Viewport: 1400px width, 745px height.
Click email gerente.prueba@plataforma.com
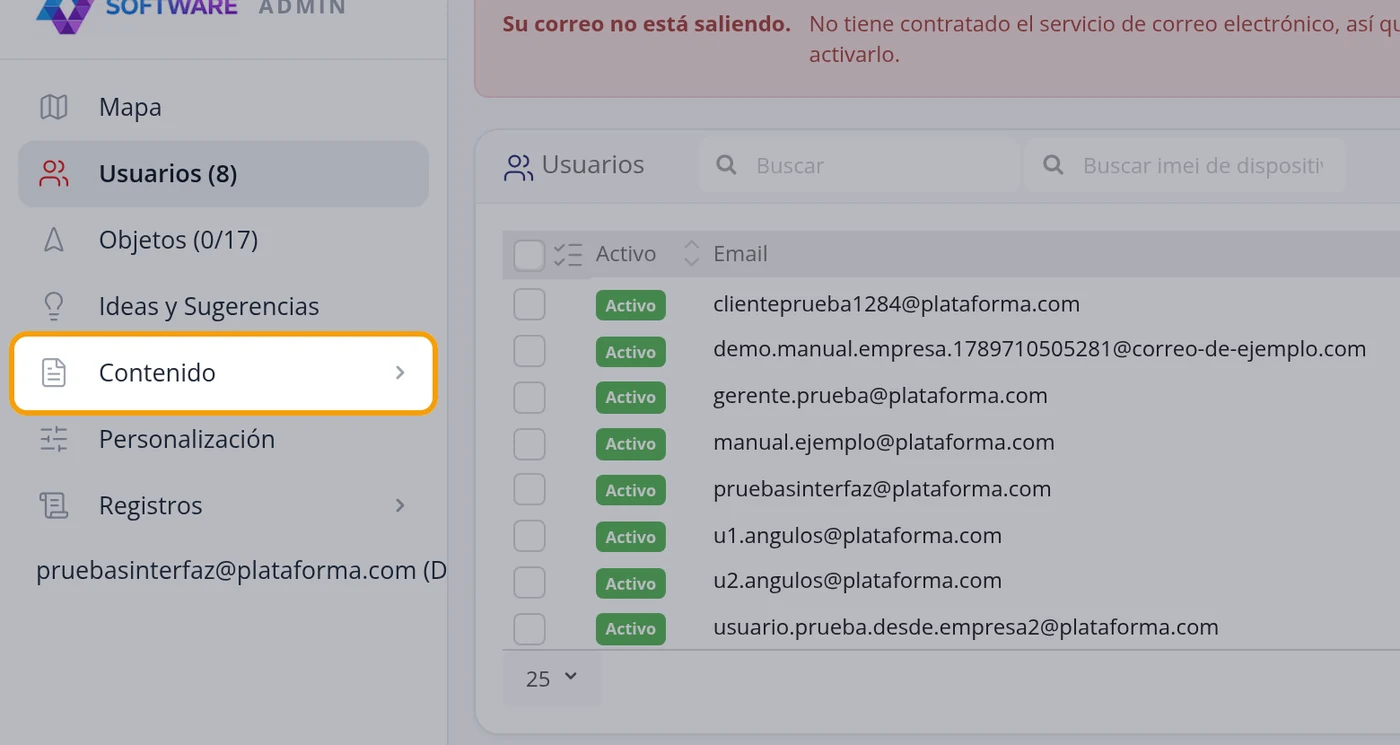[x=880, y=396]
